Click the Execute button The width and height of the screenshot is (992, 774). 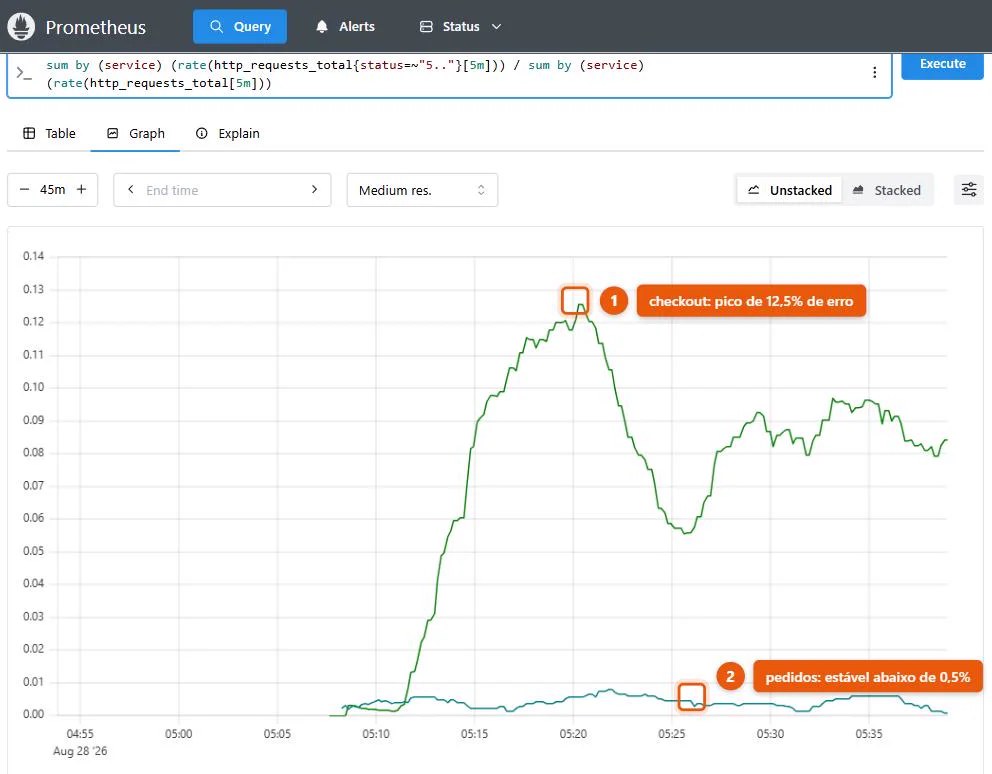[x=942, y=65]
